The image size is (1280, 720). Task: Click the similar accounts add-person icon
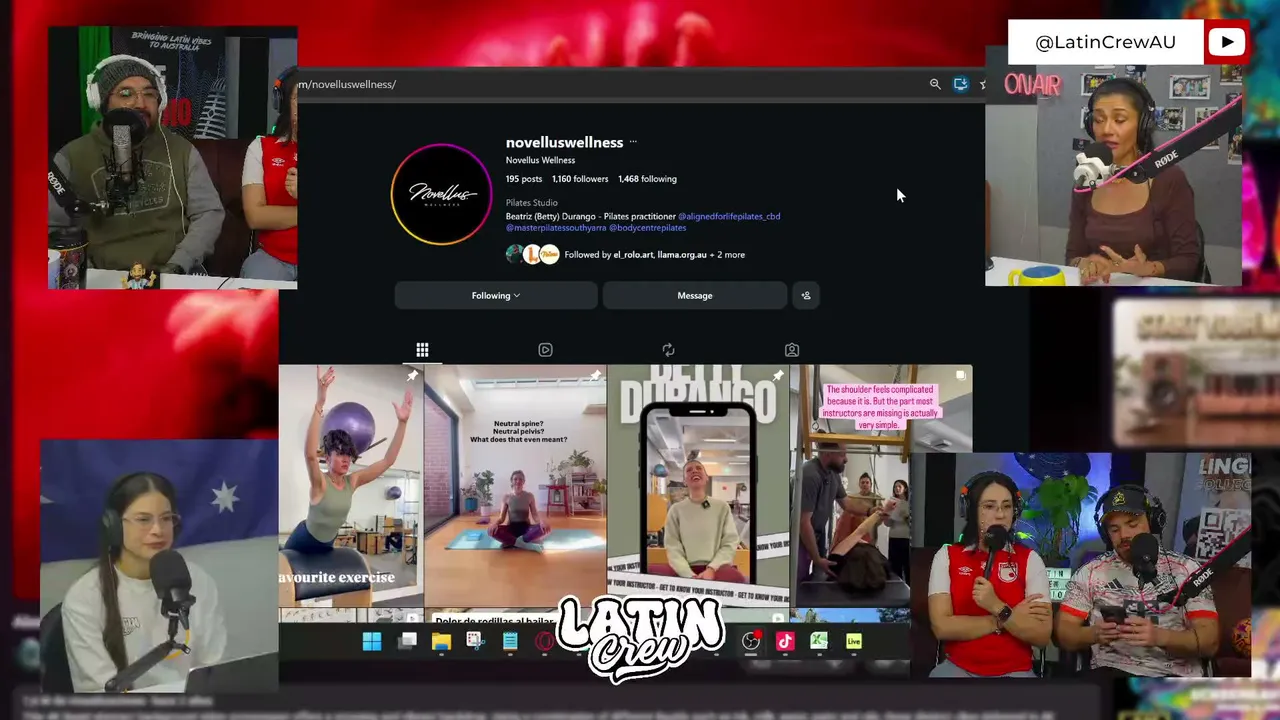(805, 295)
